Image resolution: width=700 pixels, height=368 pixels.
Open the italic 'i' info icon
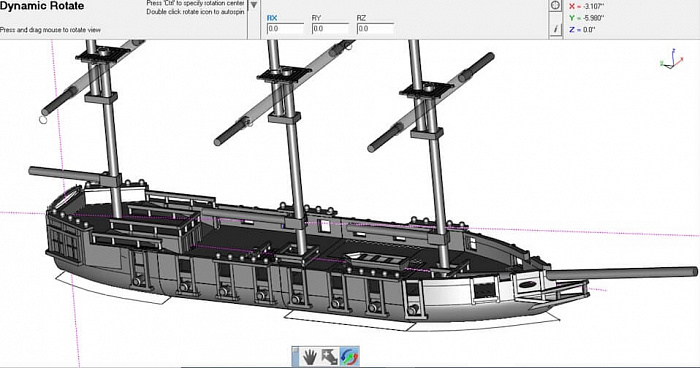[555, 29]
